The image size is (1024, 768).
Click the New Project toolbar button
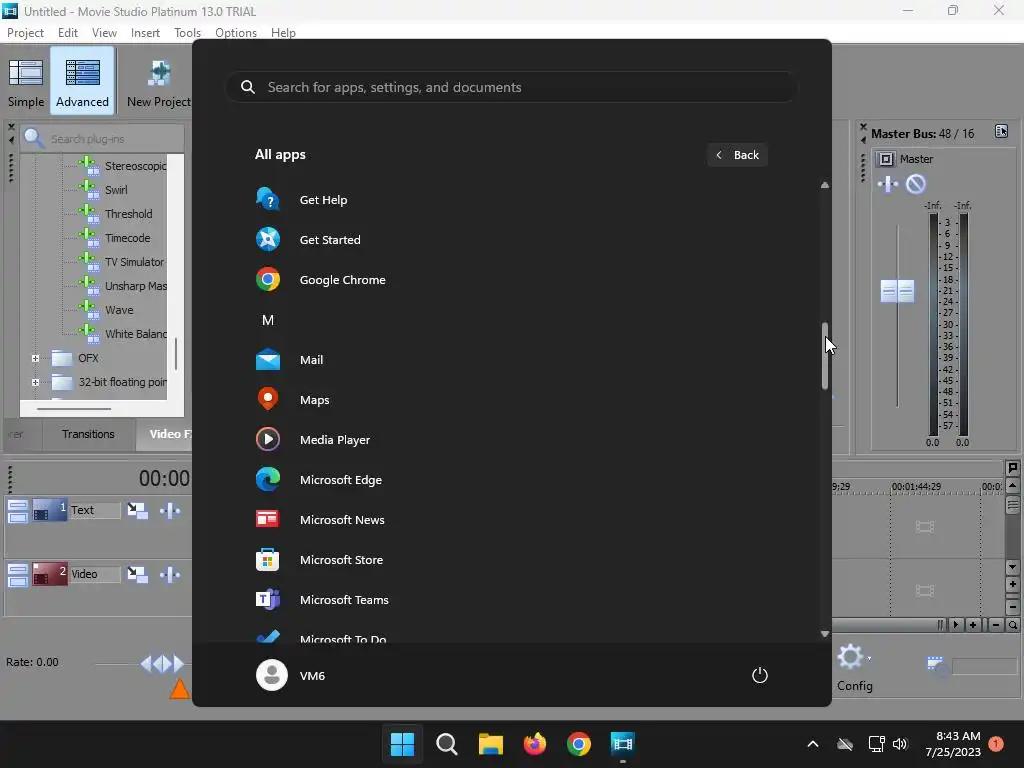[159, 82]
